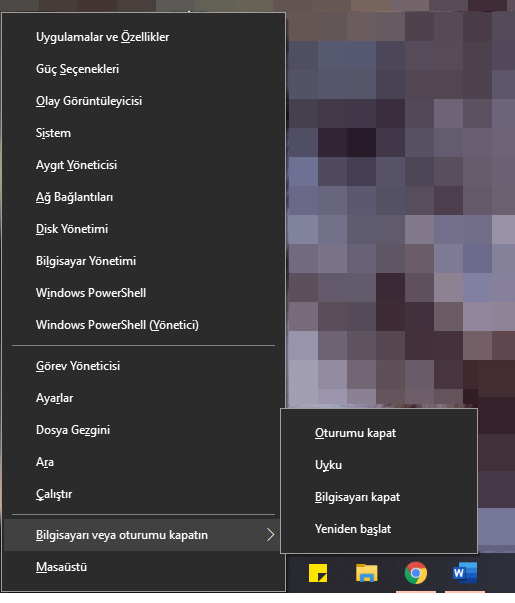
Task: Select Oturumu kapat in the submenu
Action: [x=379, y=433]
